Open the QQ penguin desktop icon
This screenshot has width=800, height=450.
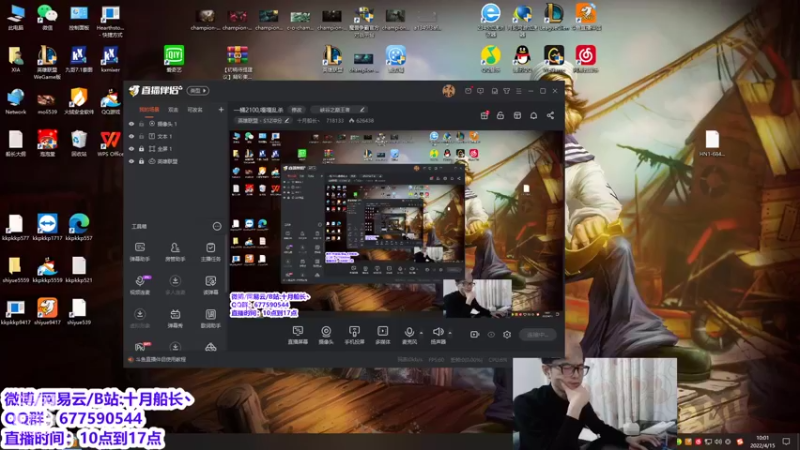point(522,59)
